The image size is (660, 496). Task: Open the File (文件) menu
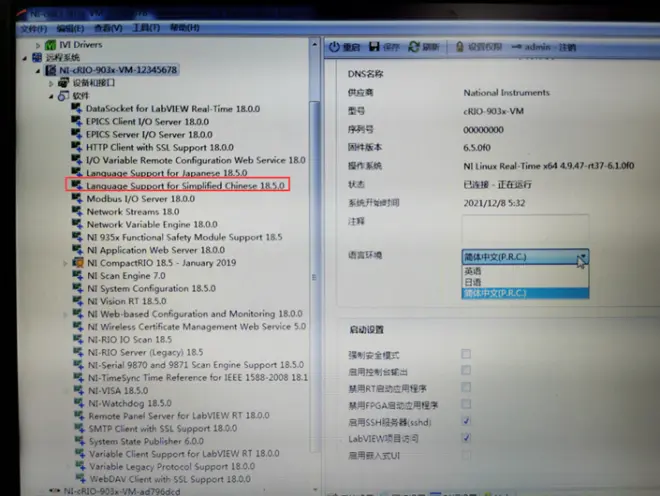click(x=34, y=29)
